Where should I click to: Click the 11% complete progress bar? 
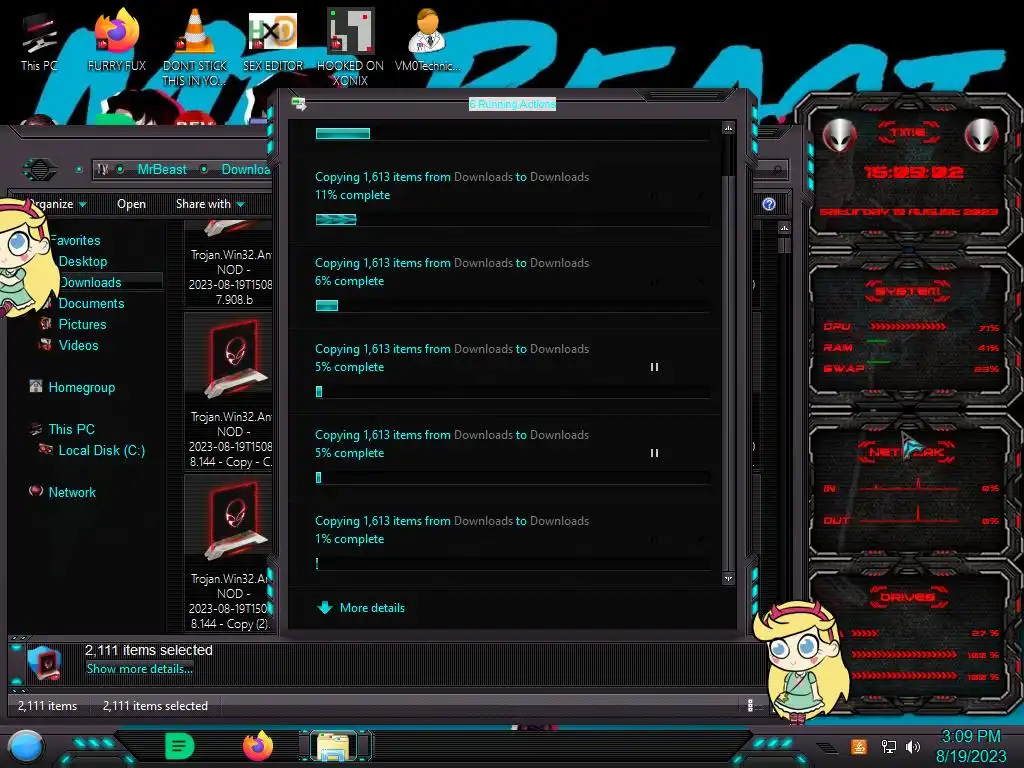pos(513,219)
